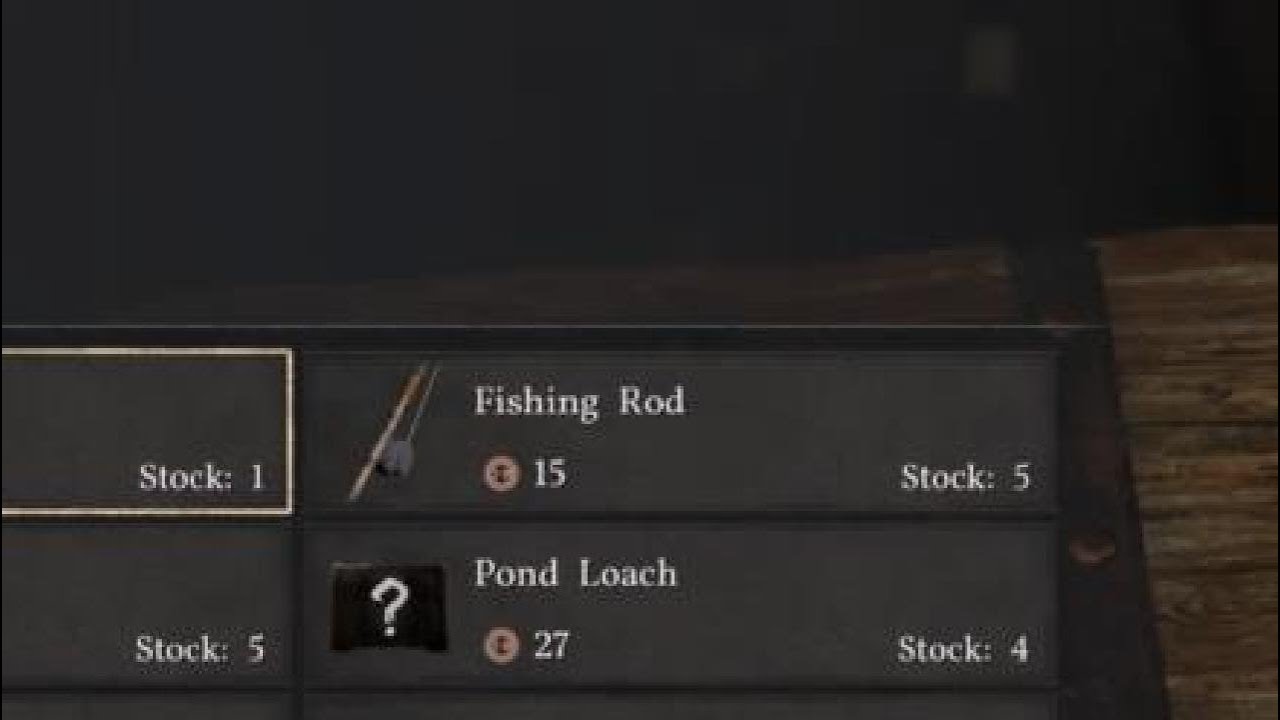This screenshot has height=720, width=1280.
Task: Click Stock: 4 on the Pond Loach row
Action: coord(963,649)
